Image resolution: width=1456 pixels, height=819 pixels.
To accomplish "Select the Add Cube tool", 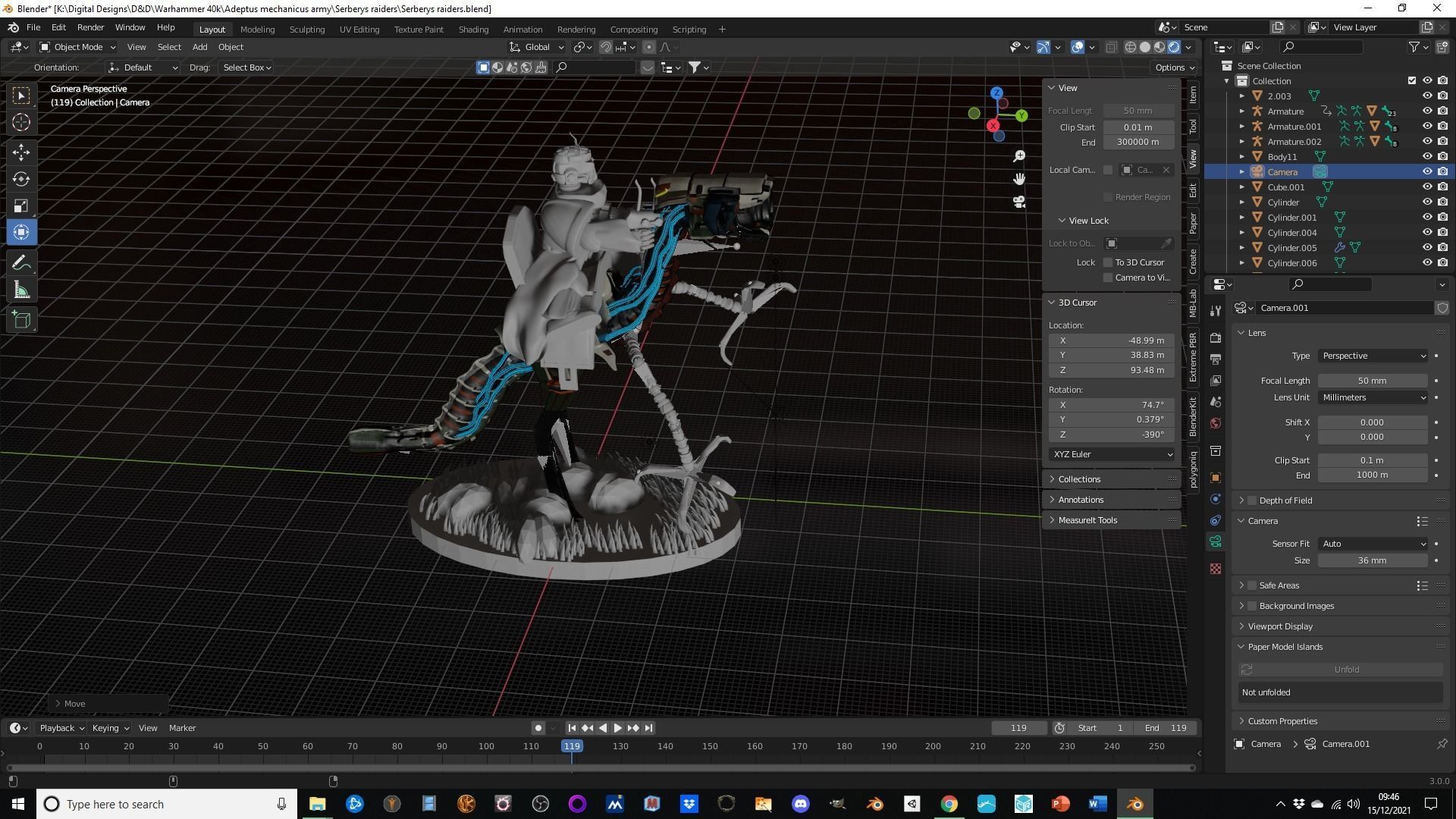I will click(21, 320).
